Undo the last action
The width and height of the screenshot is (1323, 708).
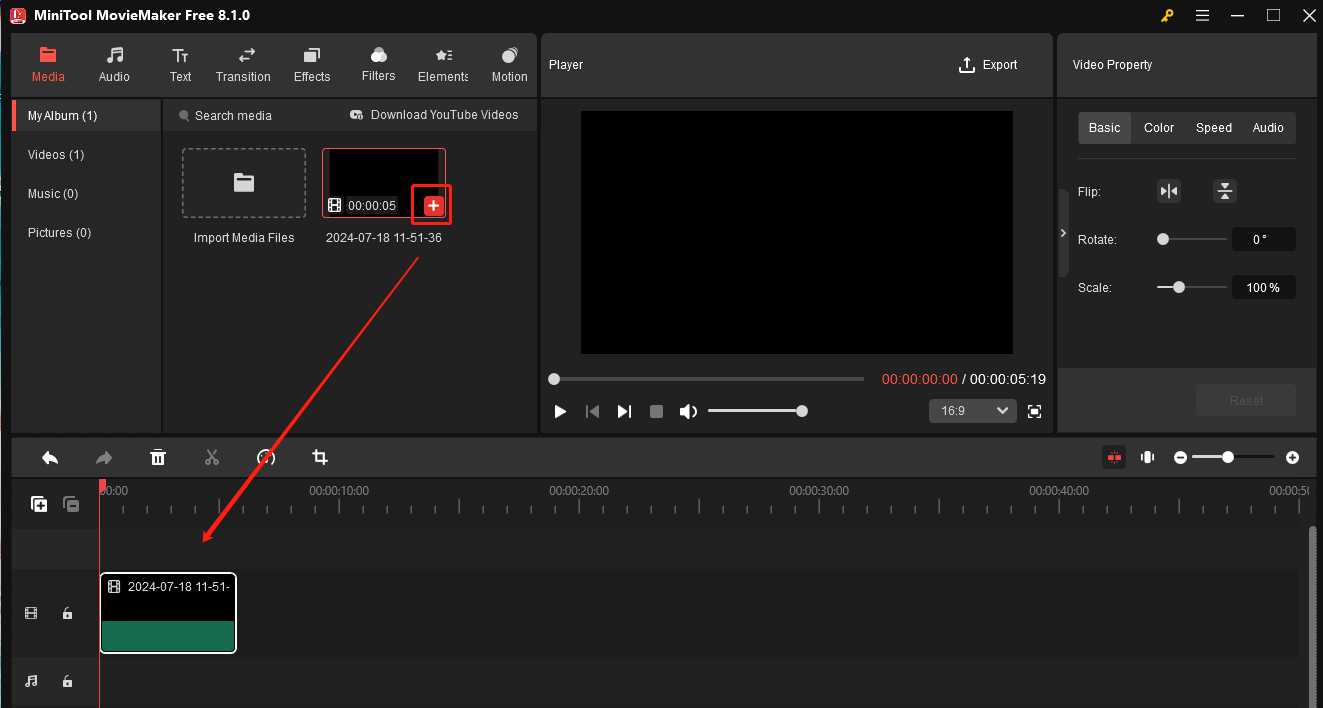(50, 457)
